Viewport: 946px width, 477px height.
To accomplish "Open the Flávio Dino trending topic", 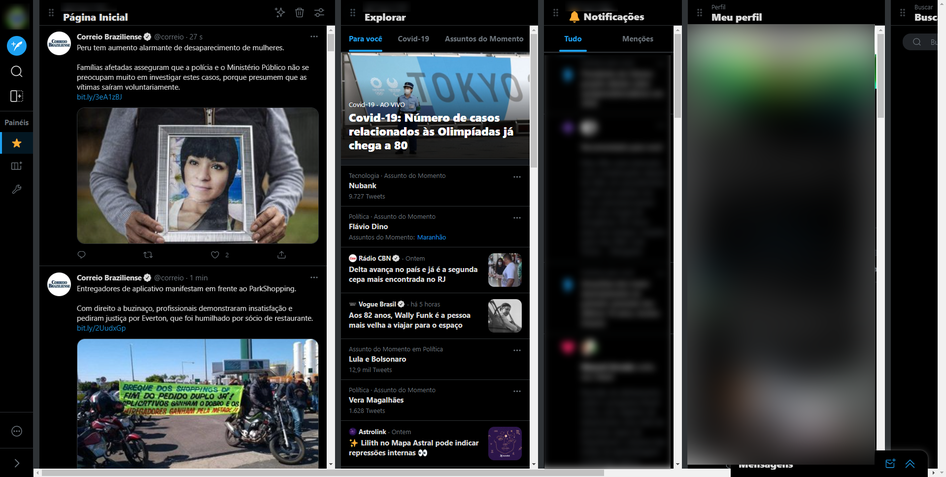I will click(435, 227).
